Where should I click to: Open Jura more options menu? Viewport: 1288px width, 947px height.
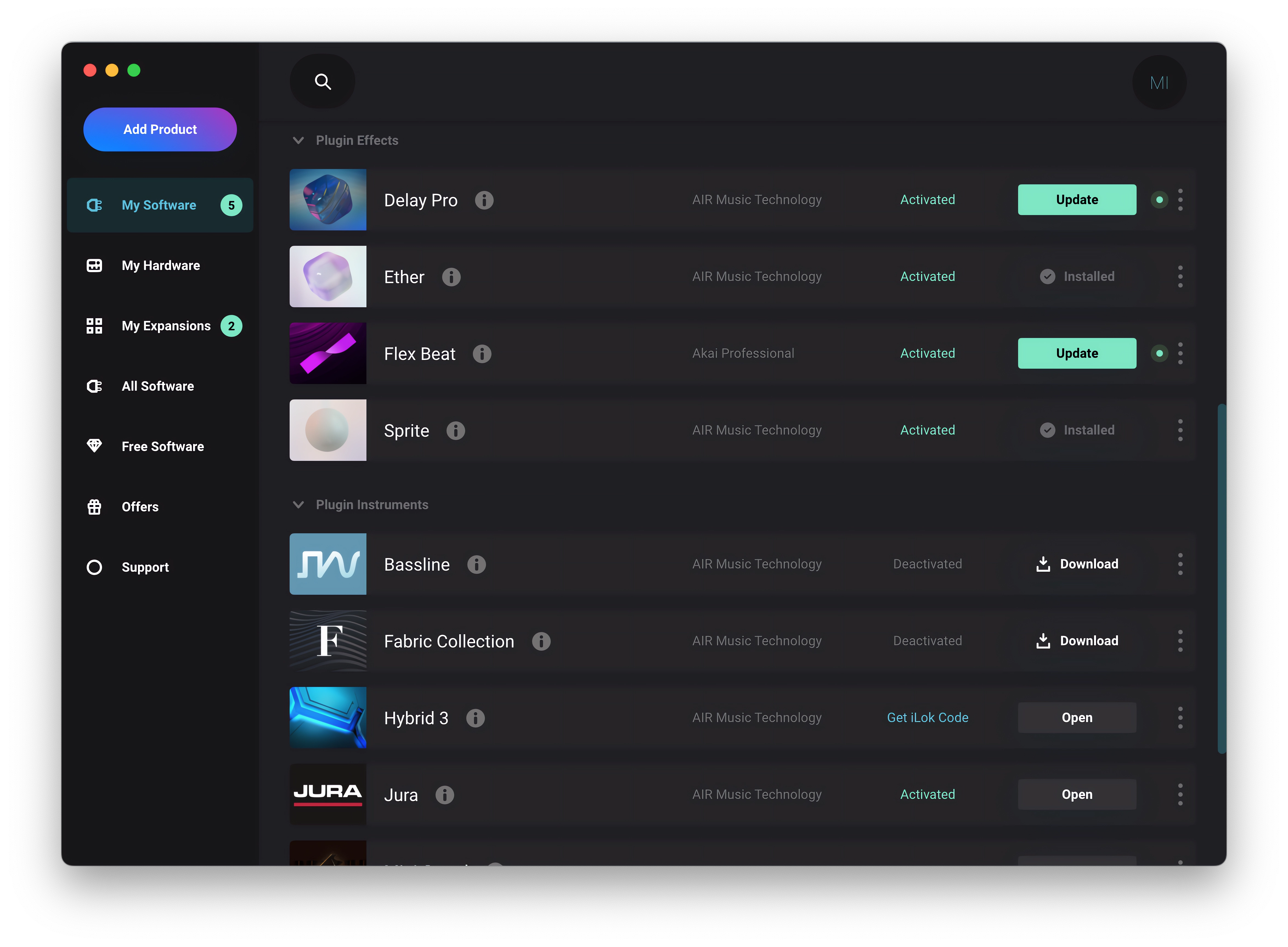1180,795
